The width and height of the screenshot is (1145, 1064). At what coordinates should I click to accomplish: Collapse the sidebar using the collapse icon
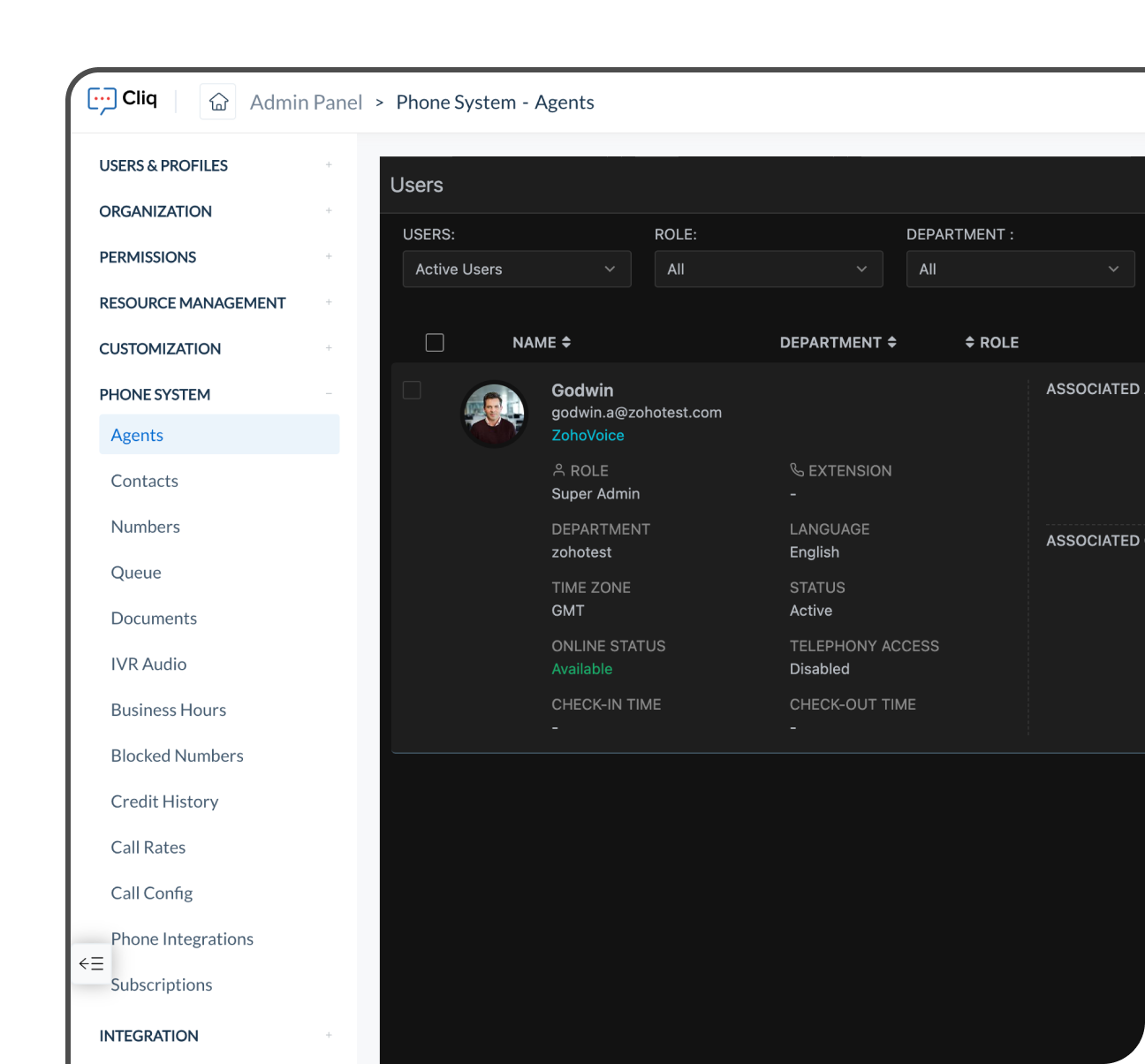[91, 962]
